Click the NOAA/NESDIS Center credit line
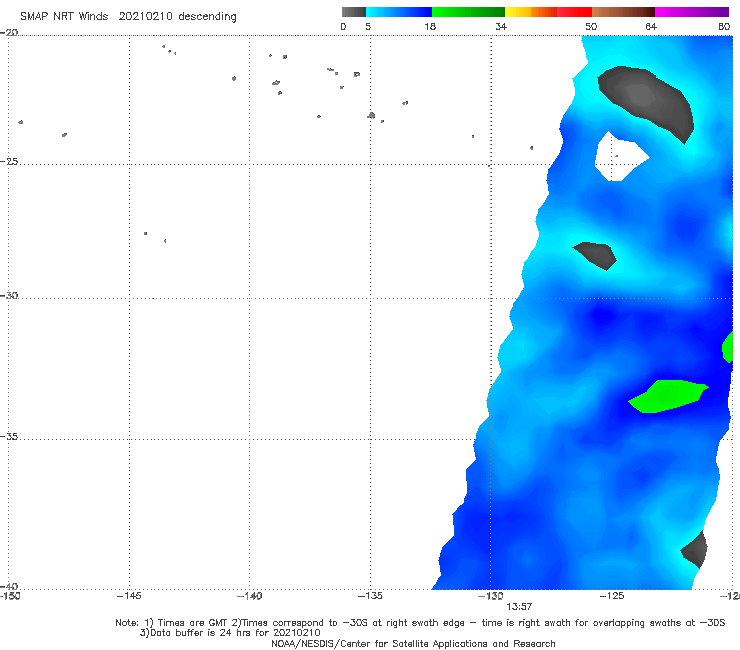Viewport: 740px width, 650px height. [413, 643]
